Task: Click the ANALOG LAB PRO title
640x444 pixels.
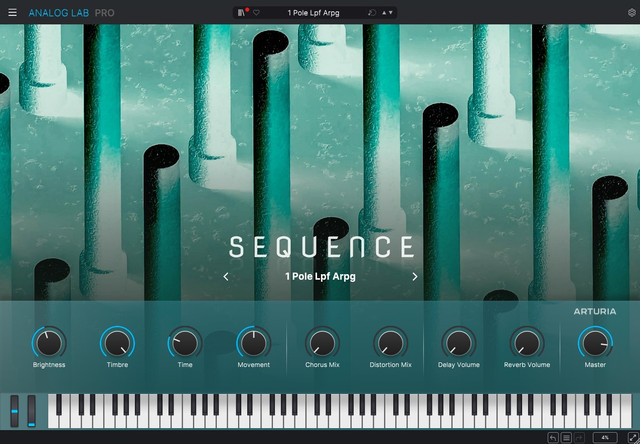Action: (x=71, y=13)
